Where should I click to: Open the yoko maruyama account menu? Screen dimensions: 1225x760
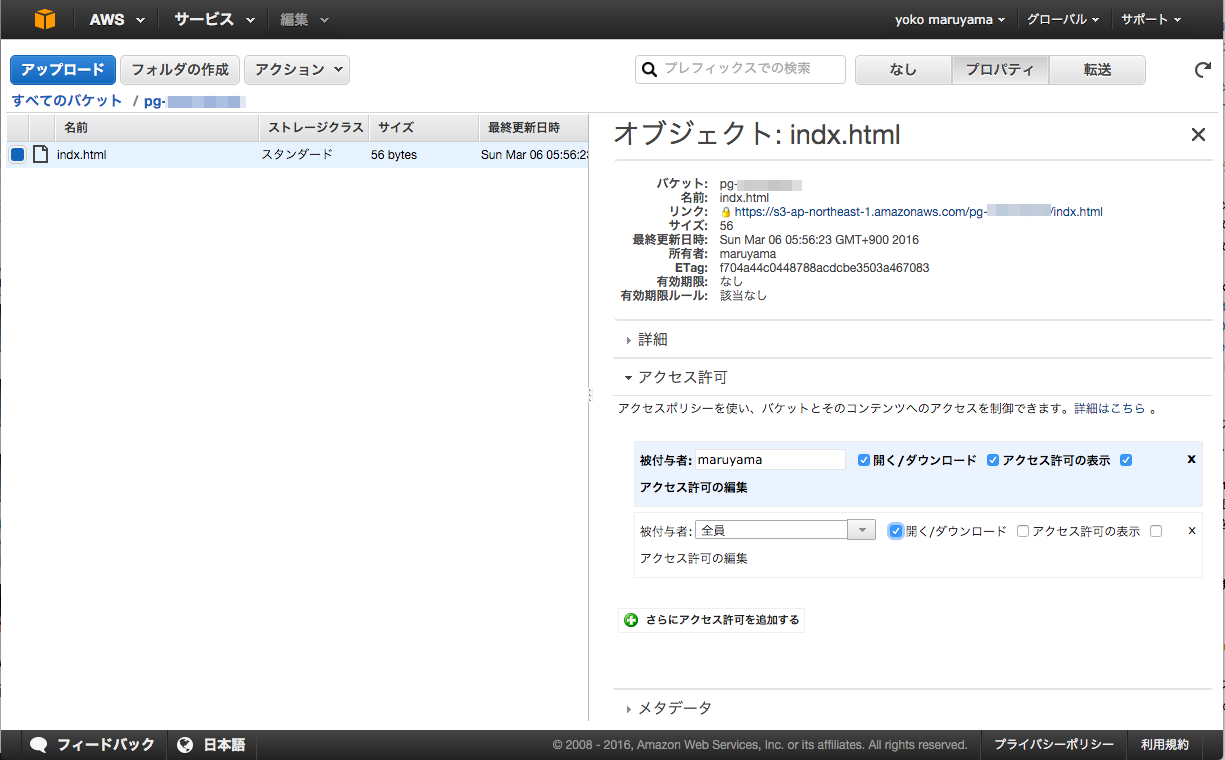click(x=950, y=19)
